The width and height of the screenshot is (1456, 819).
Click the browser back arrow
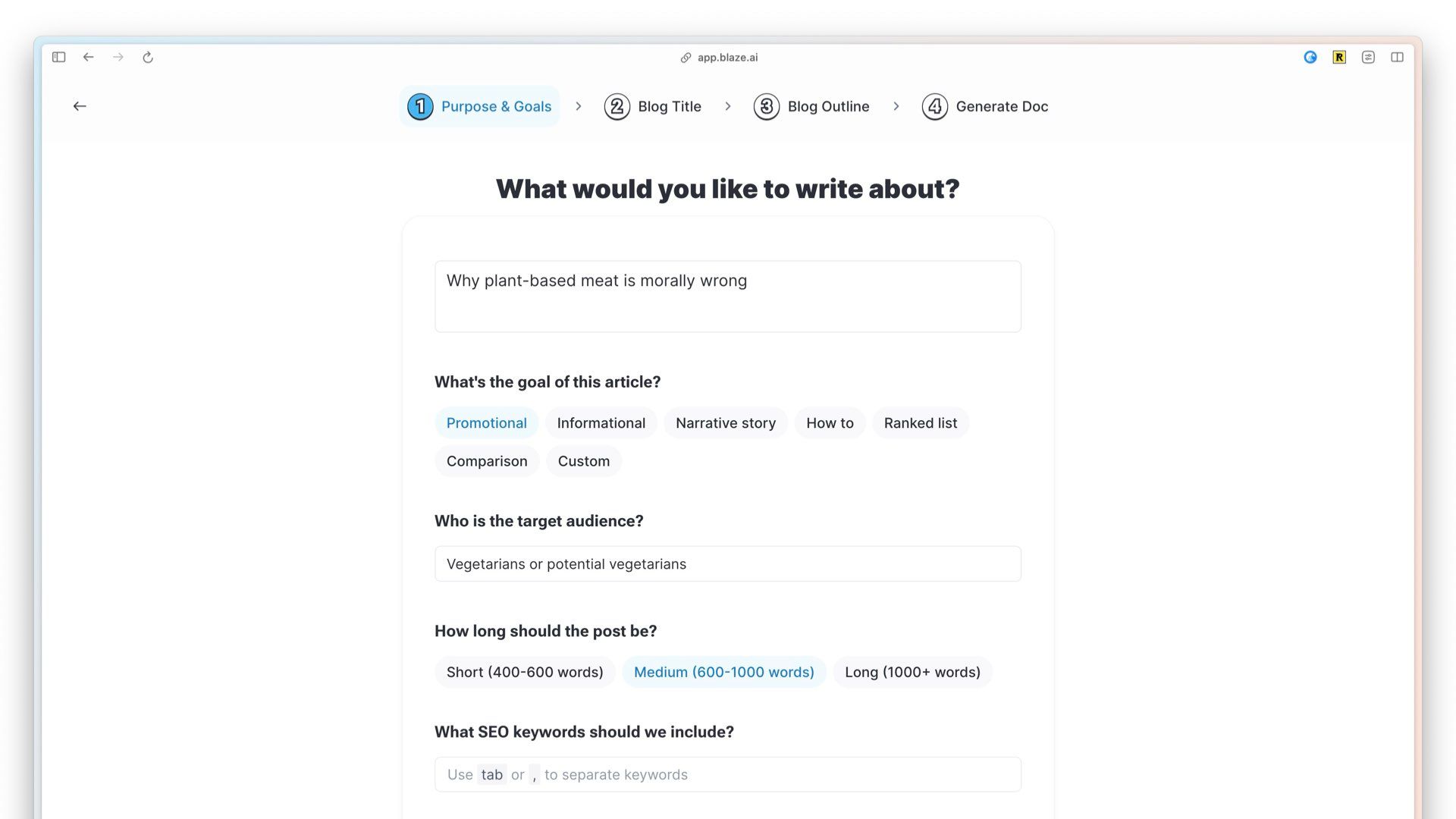click(x=89, y=57)
